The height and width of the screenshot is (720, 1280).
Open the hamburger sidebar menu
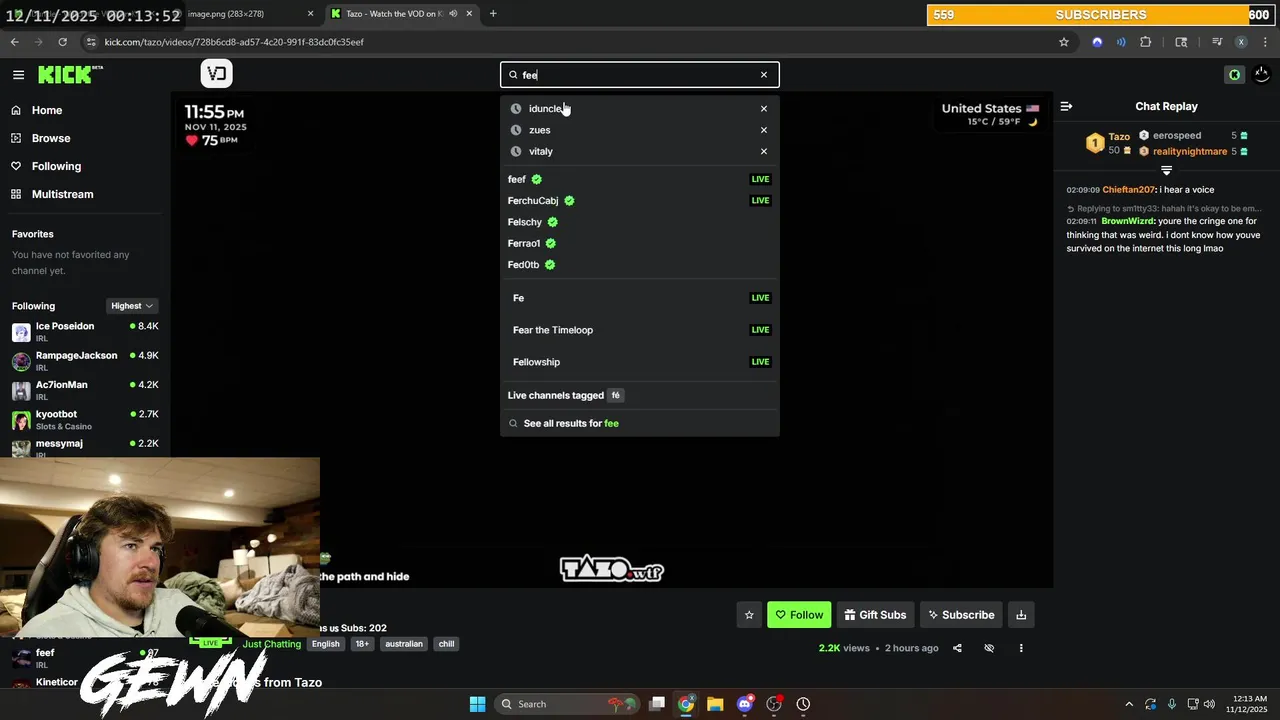point(18,74)
